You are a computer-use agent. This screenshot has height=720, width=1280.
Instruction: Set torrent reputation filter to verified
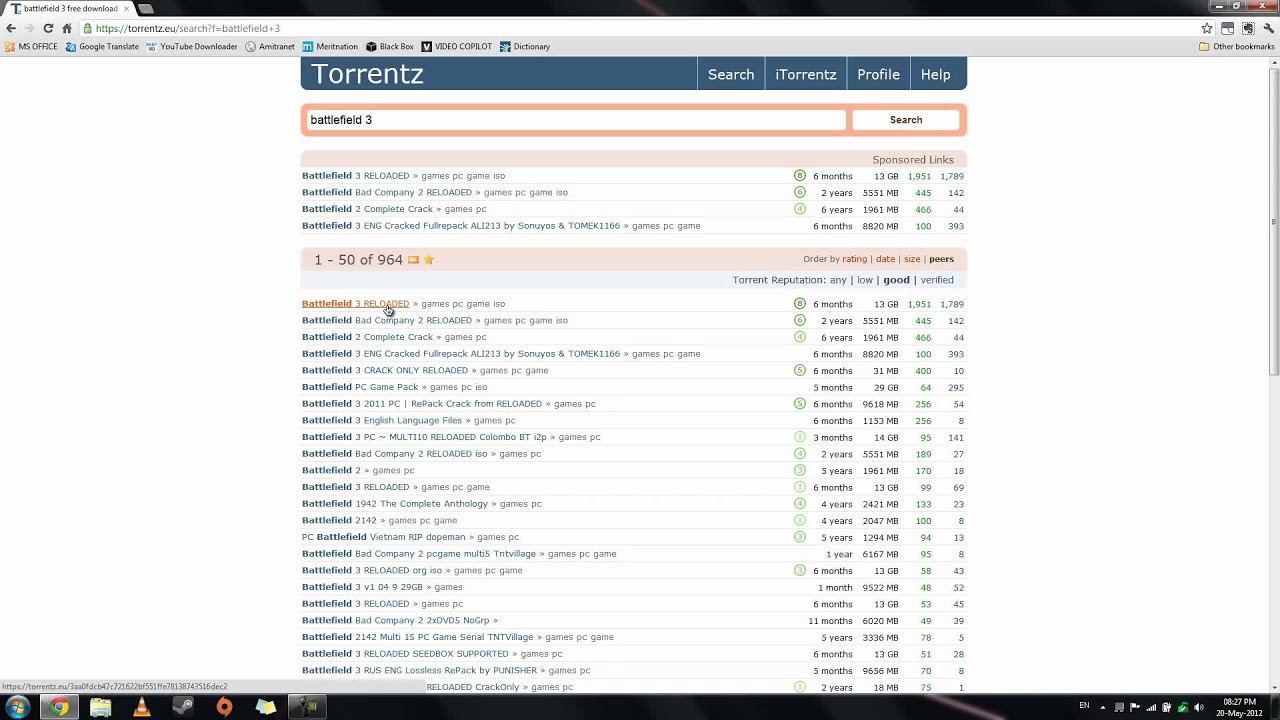(937, 280)
